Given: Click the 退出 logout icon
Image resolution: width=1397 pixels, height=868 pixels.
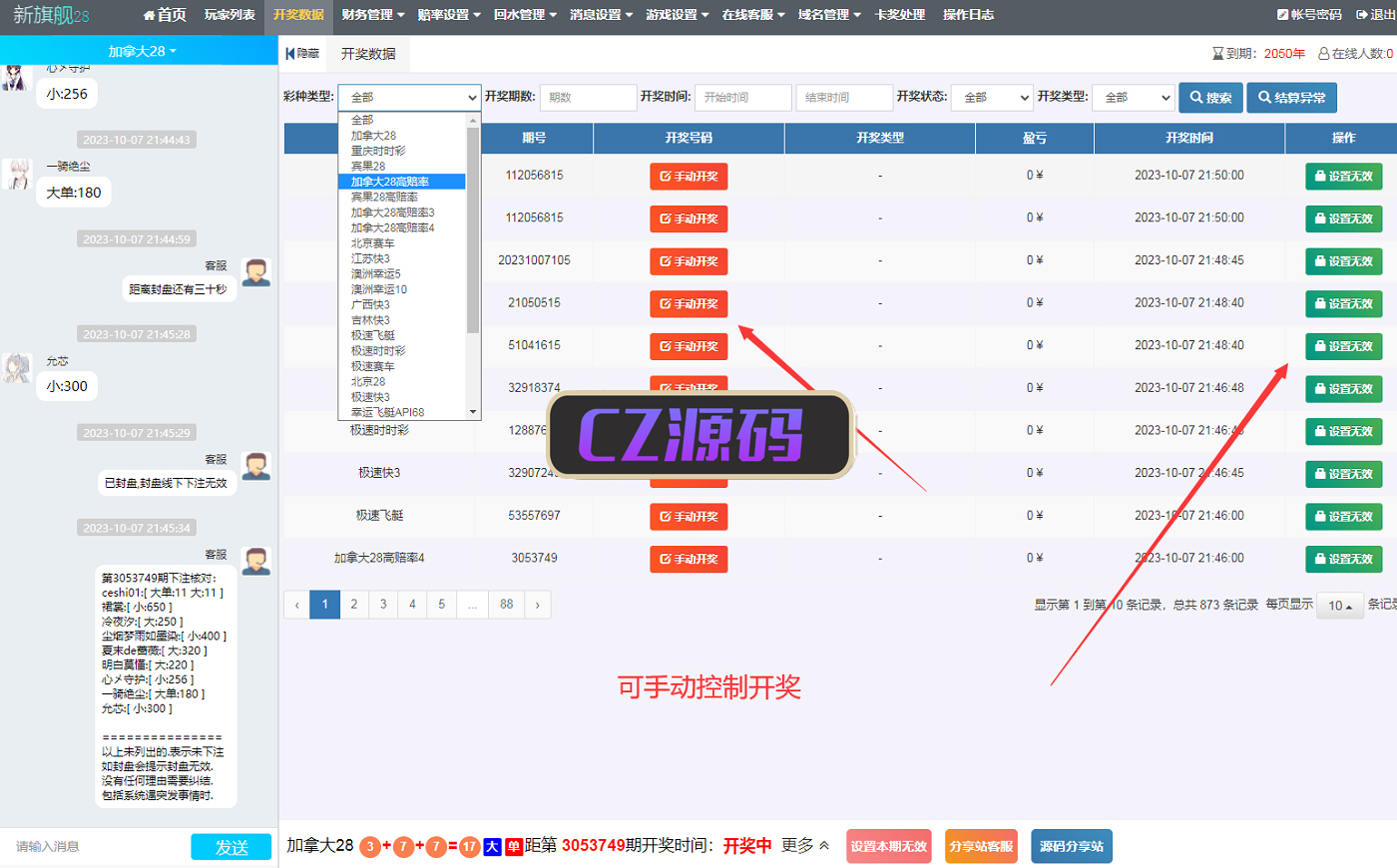Looking at the screenshot, I should (1362, 15).
